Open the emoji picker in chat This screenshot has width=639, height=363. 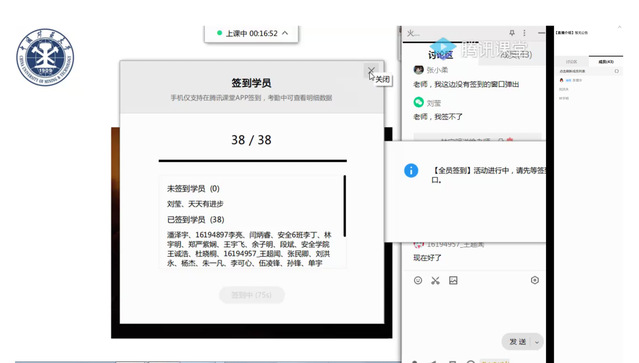point(418,280)
